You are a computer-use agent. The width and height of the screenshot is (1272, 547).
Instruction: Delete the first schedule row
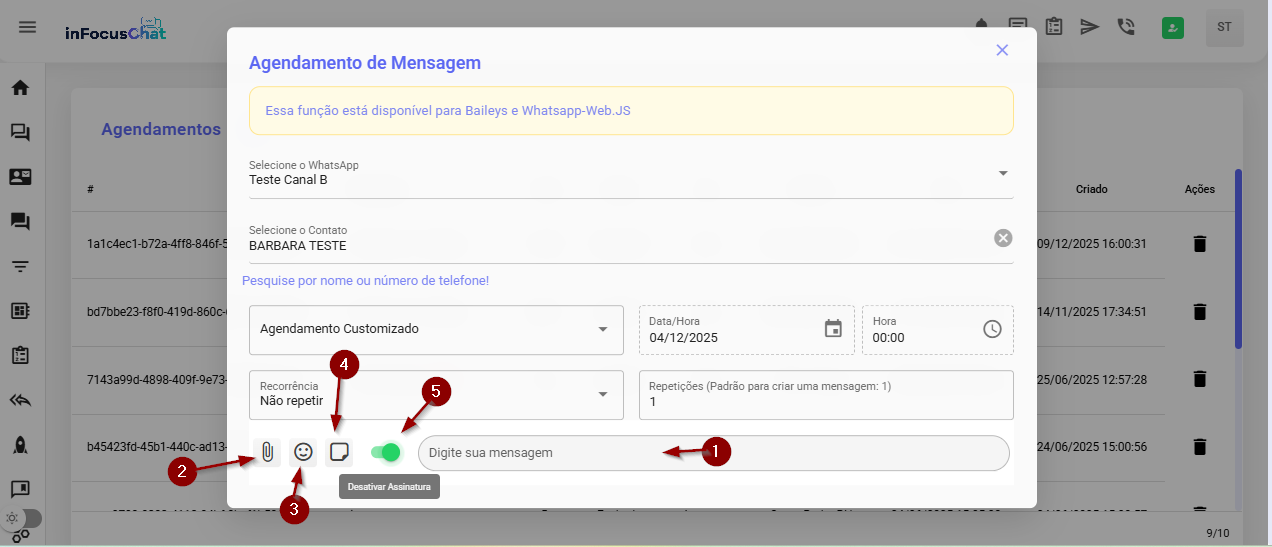(1200, 244)
